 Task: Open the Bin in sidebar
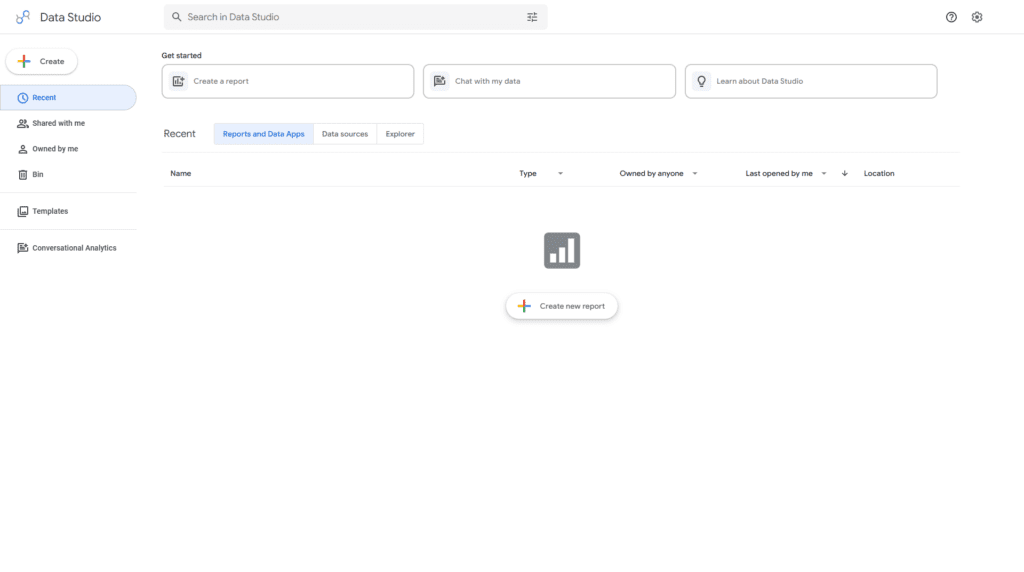[37, 174]
